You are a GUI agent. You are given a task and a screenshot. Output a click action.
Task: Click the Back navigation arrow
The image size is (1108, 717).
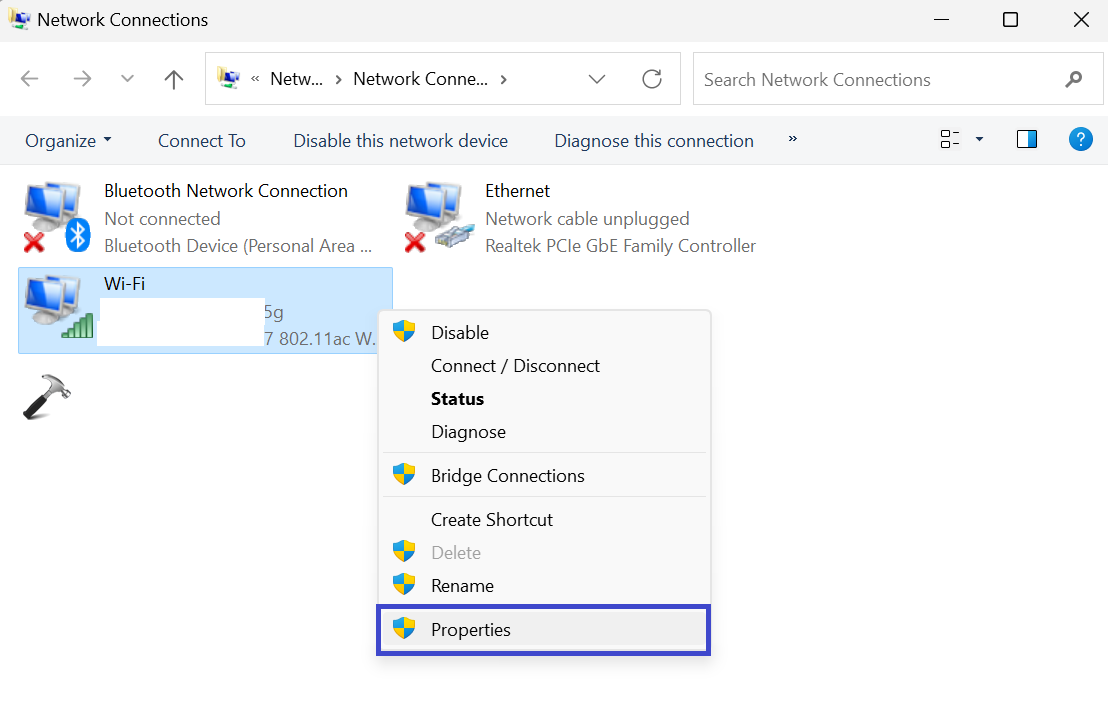pos(30,79)
